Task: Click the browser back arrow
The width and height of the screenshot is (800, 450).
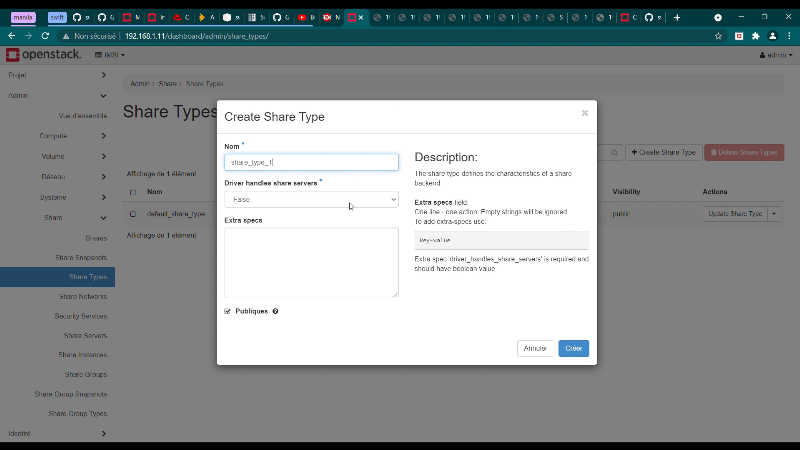Action: tap(11, 35)
